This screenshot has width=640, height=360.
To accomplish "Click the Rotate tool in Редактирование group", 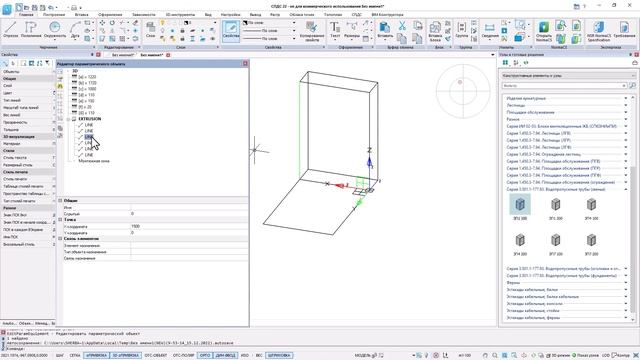I will (x=112, y=23).
